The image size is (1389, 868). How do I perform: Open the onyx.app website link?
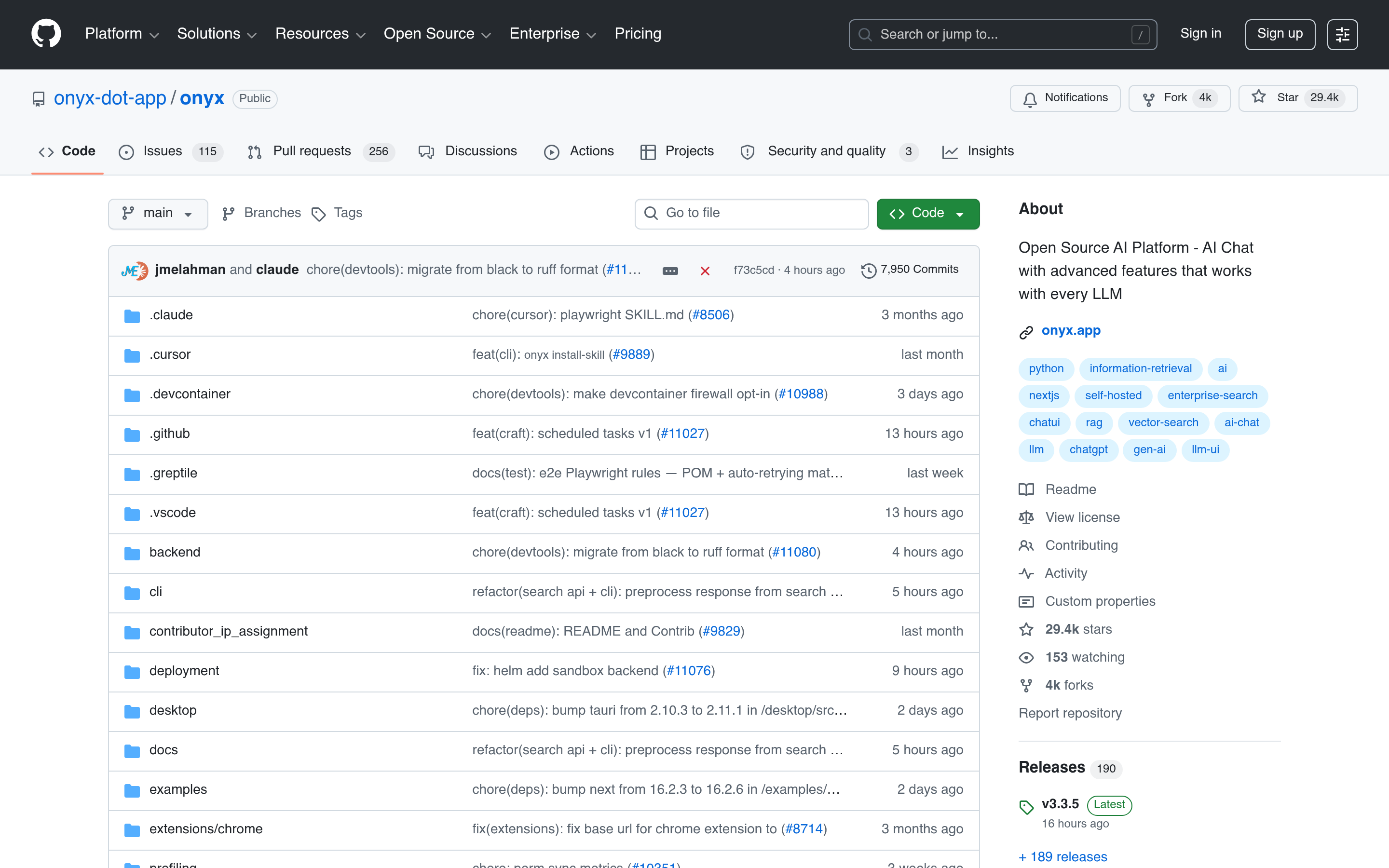tap(1071, 331)
